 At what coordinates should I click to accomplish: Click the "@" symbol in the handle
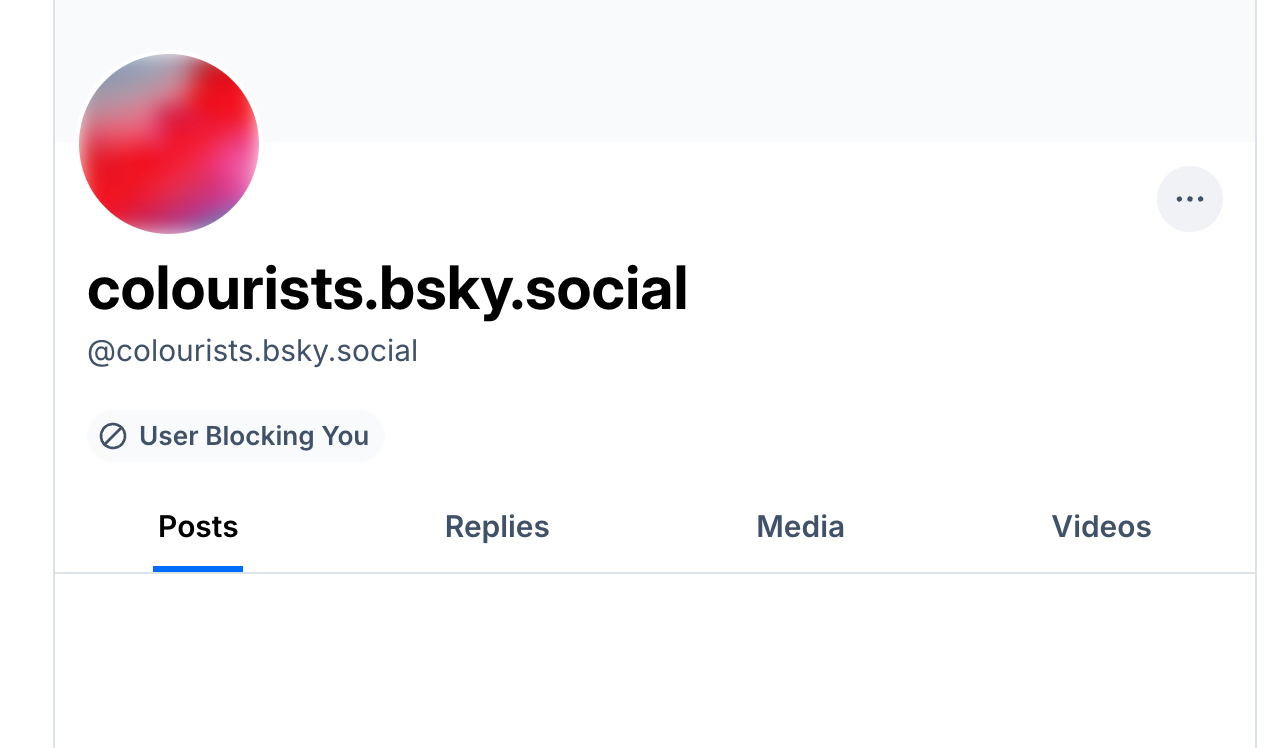pyautogui.click(x=101, y=352)
